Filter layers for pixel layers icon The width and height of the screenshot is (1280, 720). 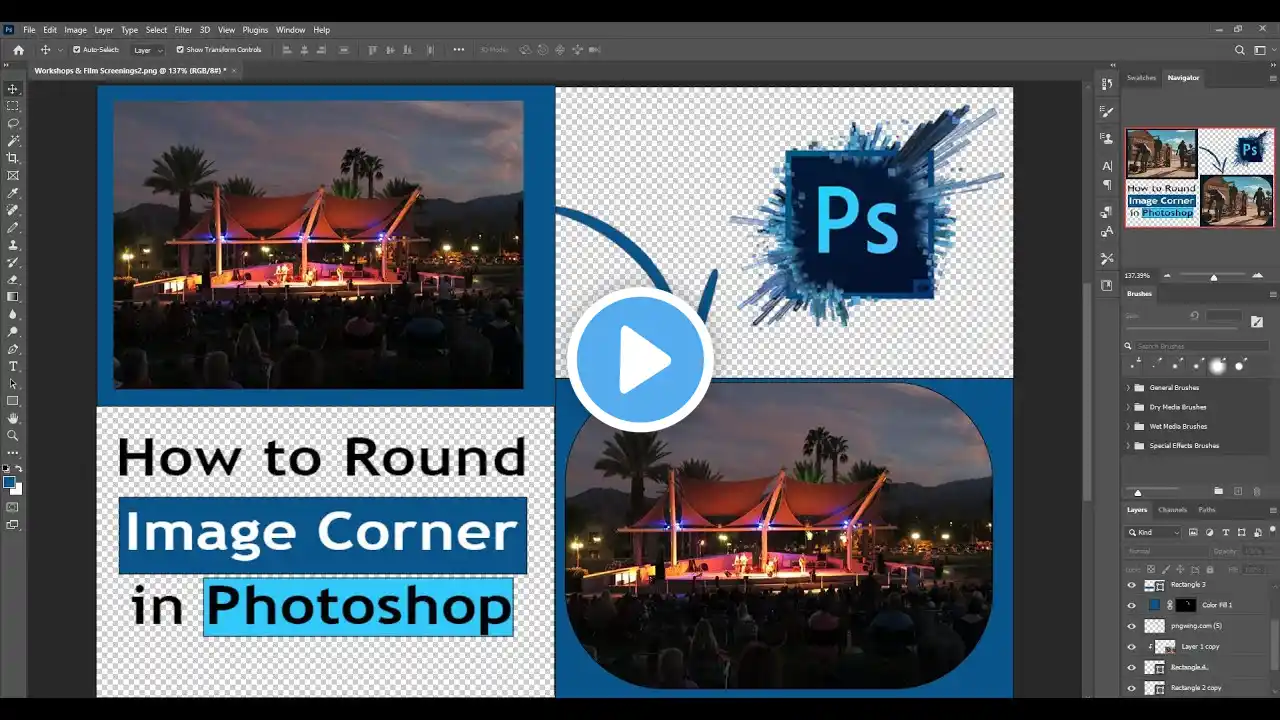click(x=1194, y=532)
